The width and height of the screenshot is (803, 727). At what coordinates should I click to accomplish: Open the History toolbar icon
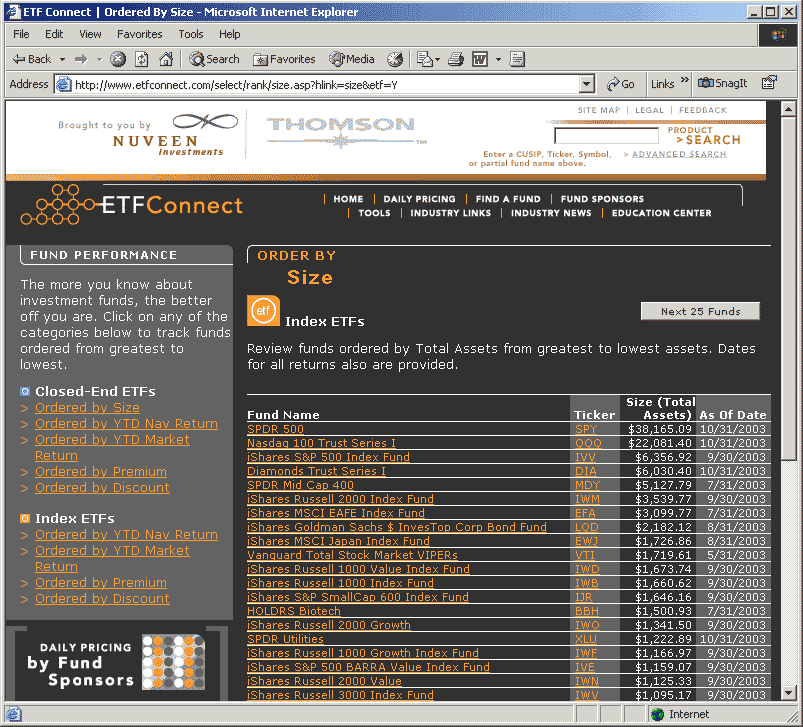click(395, 59)
